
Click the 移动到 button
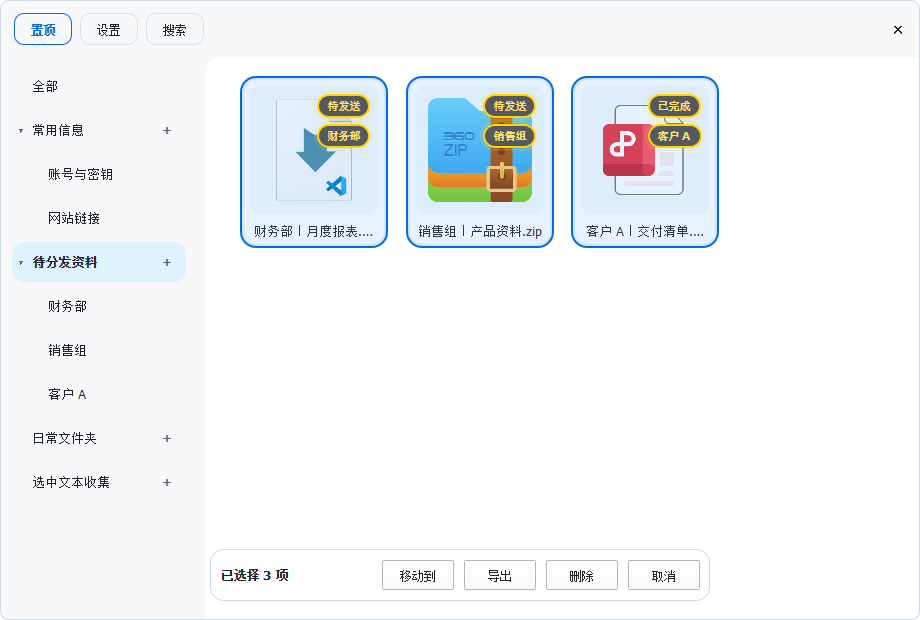pyautogui.click(x=418, y=575)
